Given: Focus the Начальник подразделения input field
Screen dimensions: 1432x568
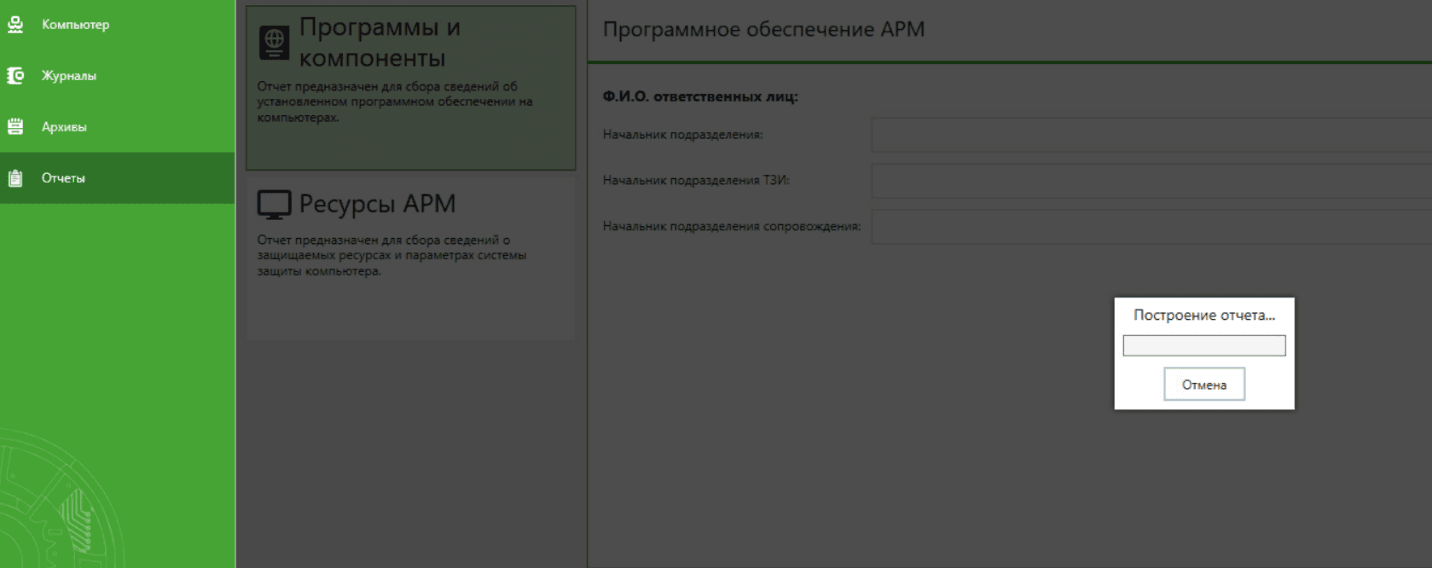Looking at the screenshot, I should point(1150,135).
